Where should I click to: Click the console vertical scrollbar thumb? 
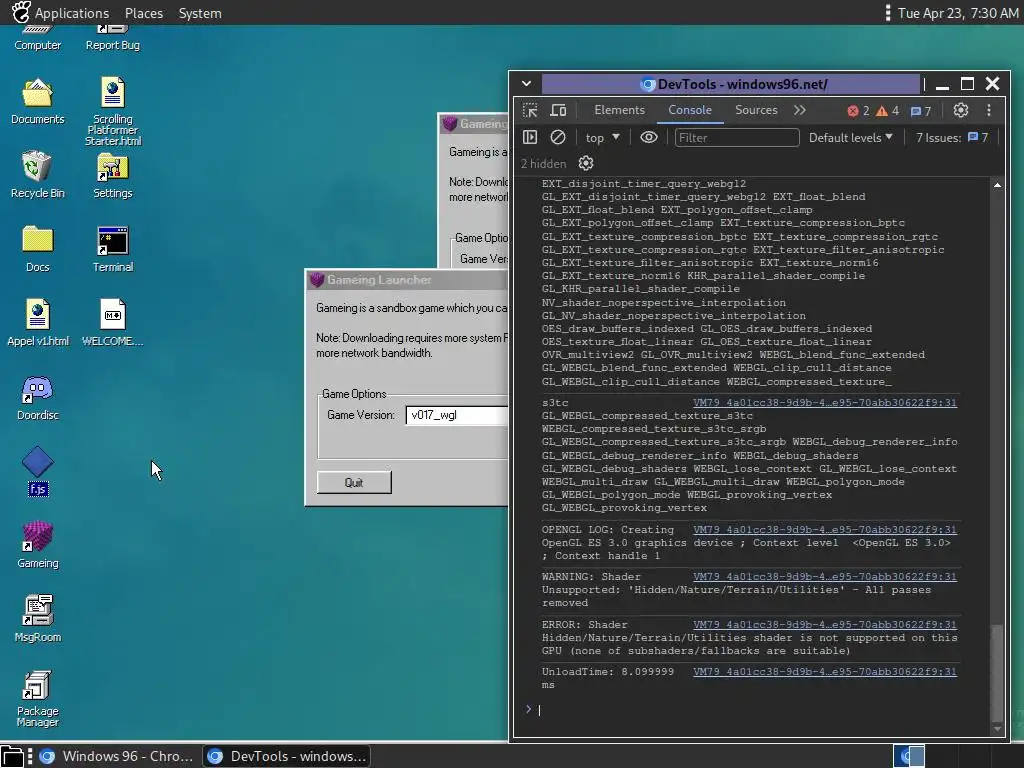(x=997, y=671)
